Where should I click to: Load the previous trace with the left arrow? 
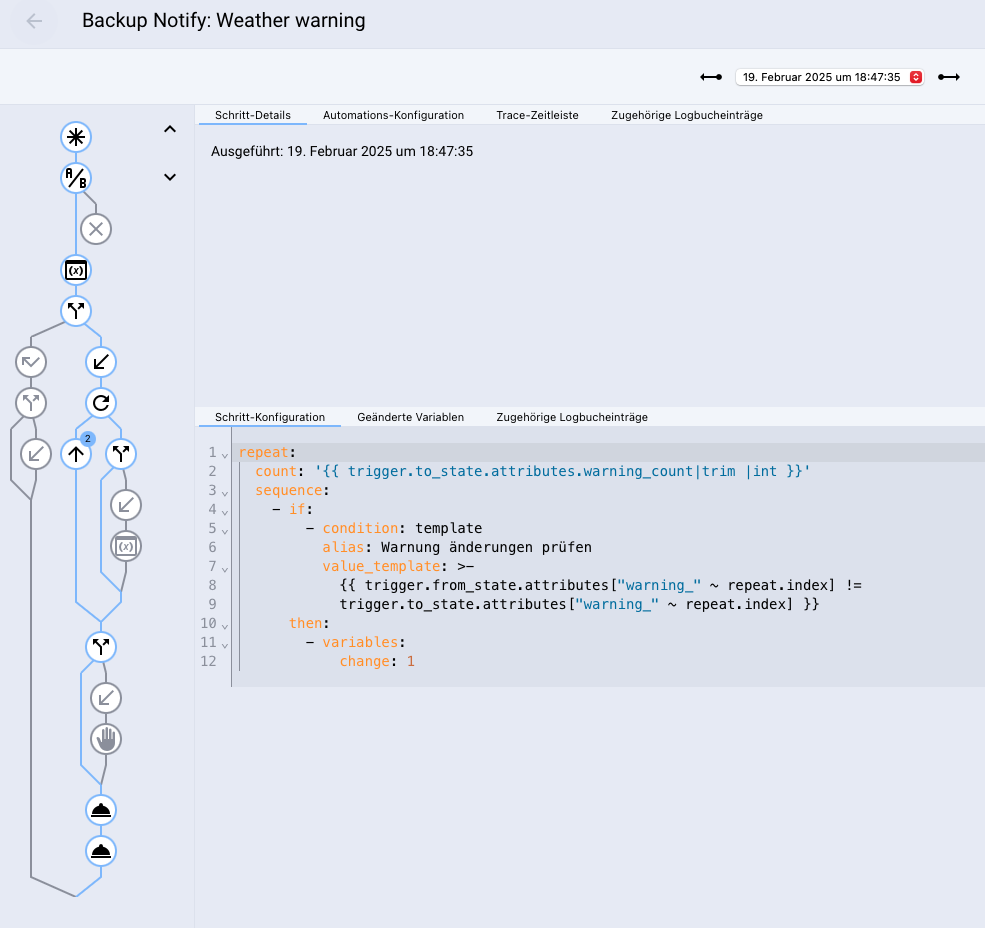[x=711, y=77]
